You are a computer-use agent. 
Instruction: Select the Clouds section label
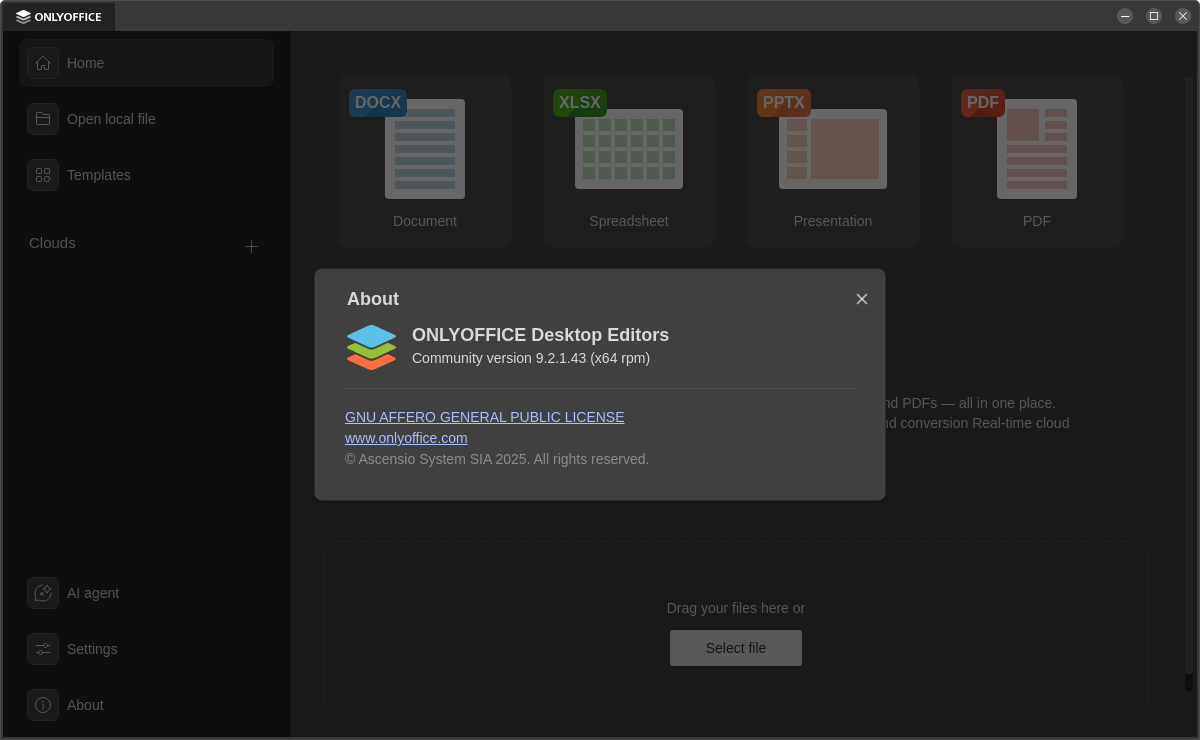tap(52, 243)
